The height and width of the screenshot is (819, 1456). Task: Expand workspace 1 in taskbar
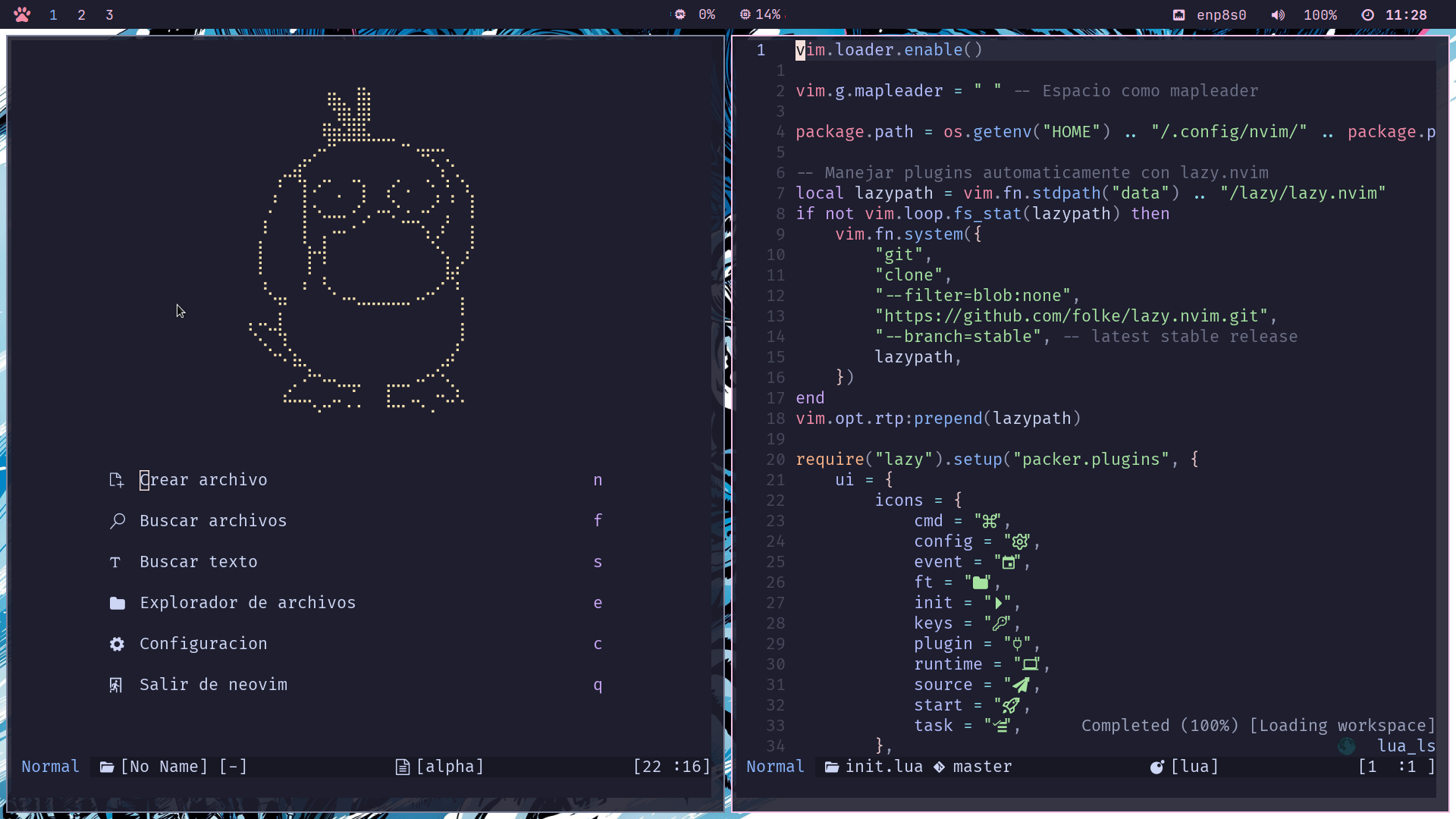pos(52,13)
